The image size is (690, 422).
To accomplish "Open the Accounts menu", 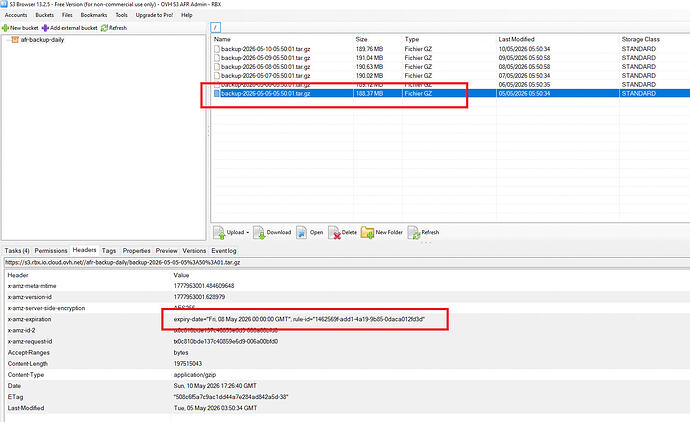I will tap(16, 15).
